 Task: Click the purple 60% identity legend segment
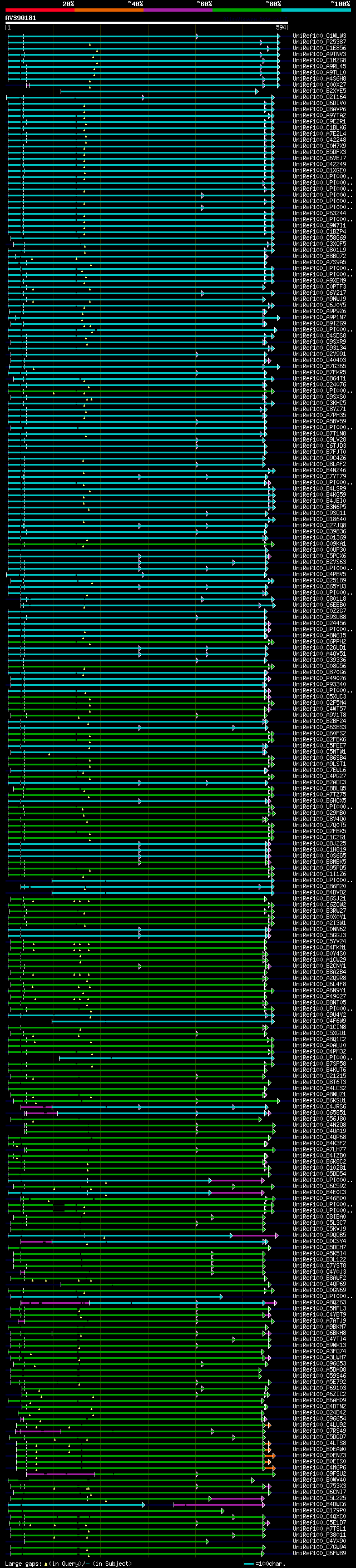pos(177,10)
